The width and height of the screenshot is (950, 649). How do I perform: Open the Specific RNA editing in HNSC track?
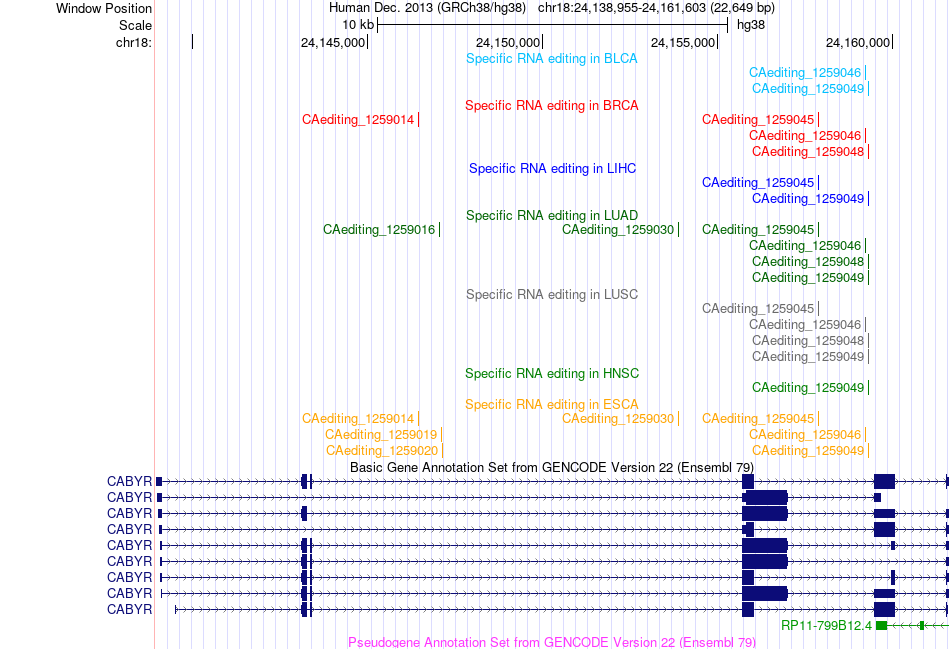tap(551, 373)
